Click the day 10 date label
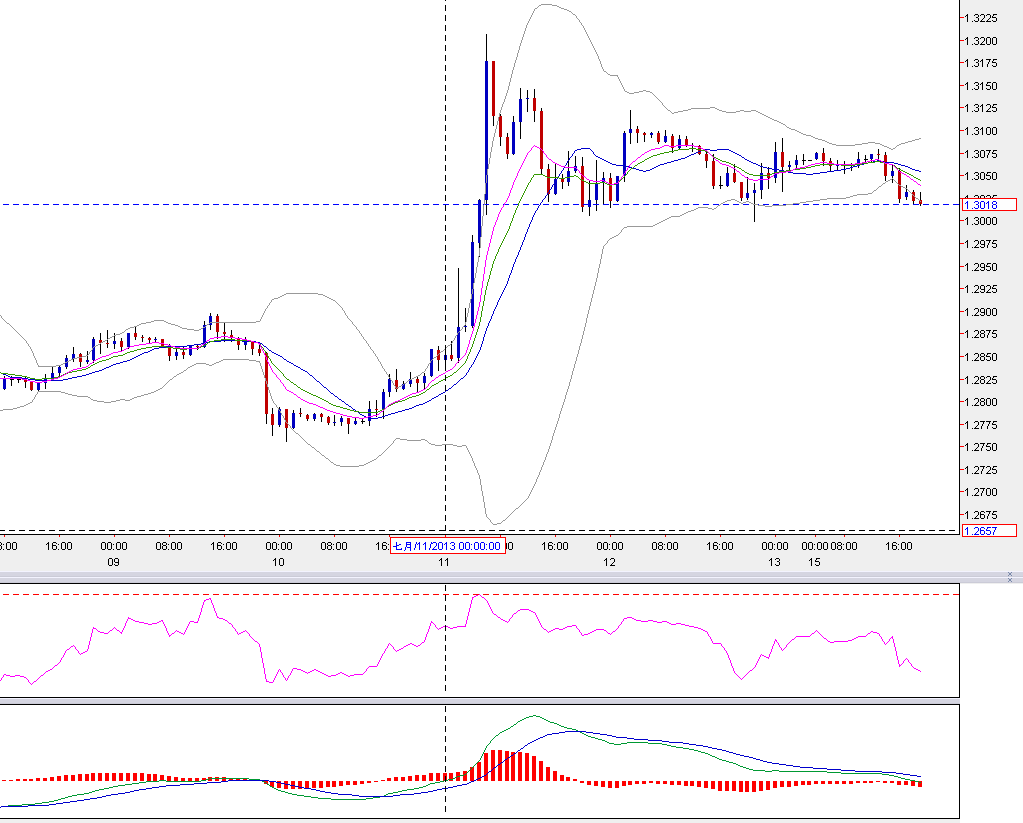This screenshot has width=1023, height=823. (279, 562)
